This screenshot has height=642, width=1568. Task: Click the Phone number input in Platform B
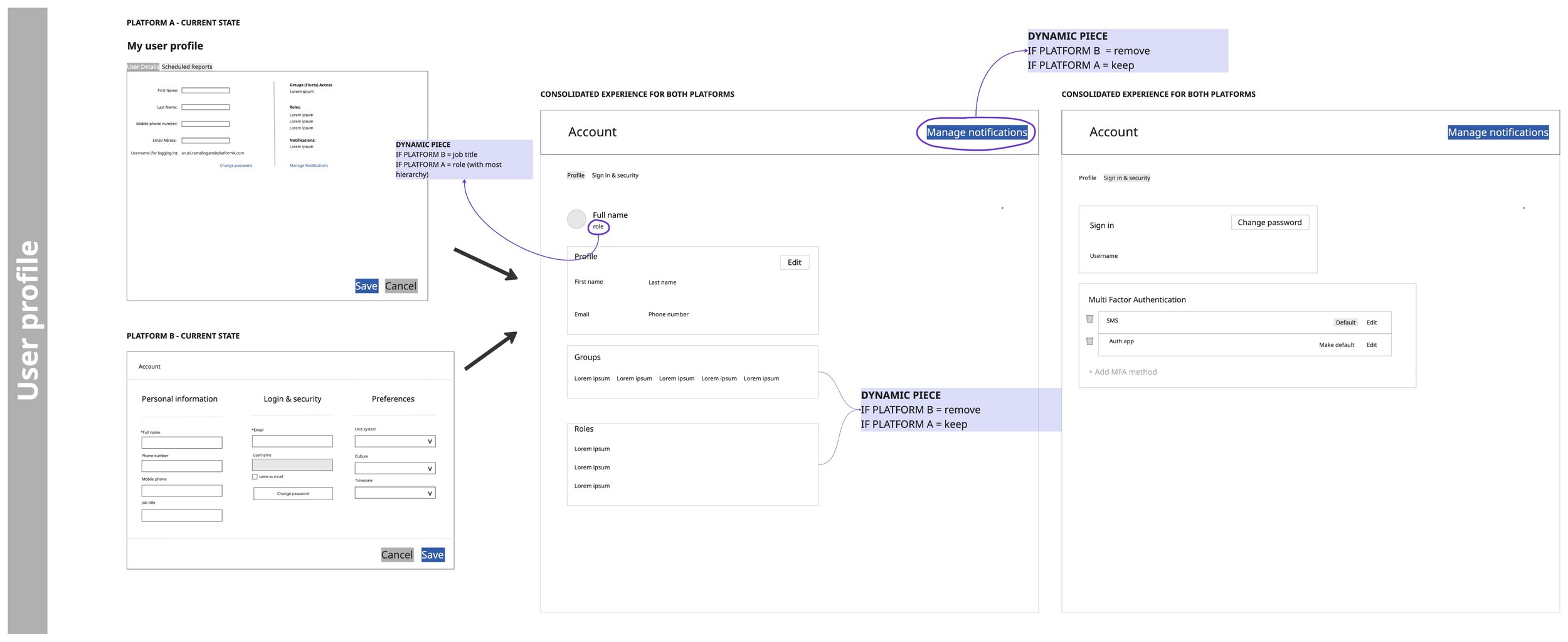pyautogui.click(x=182, y=466)
